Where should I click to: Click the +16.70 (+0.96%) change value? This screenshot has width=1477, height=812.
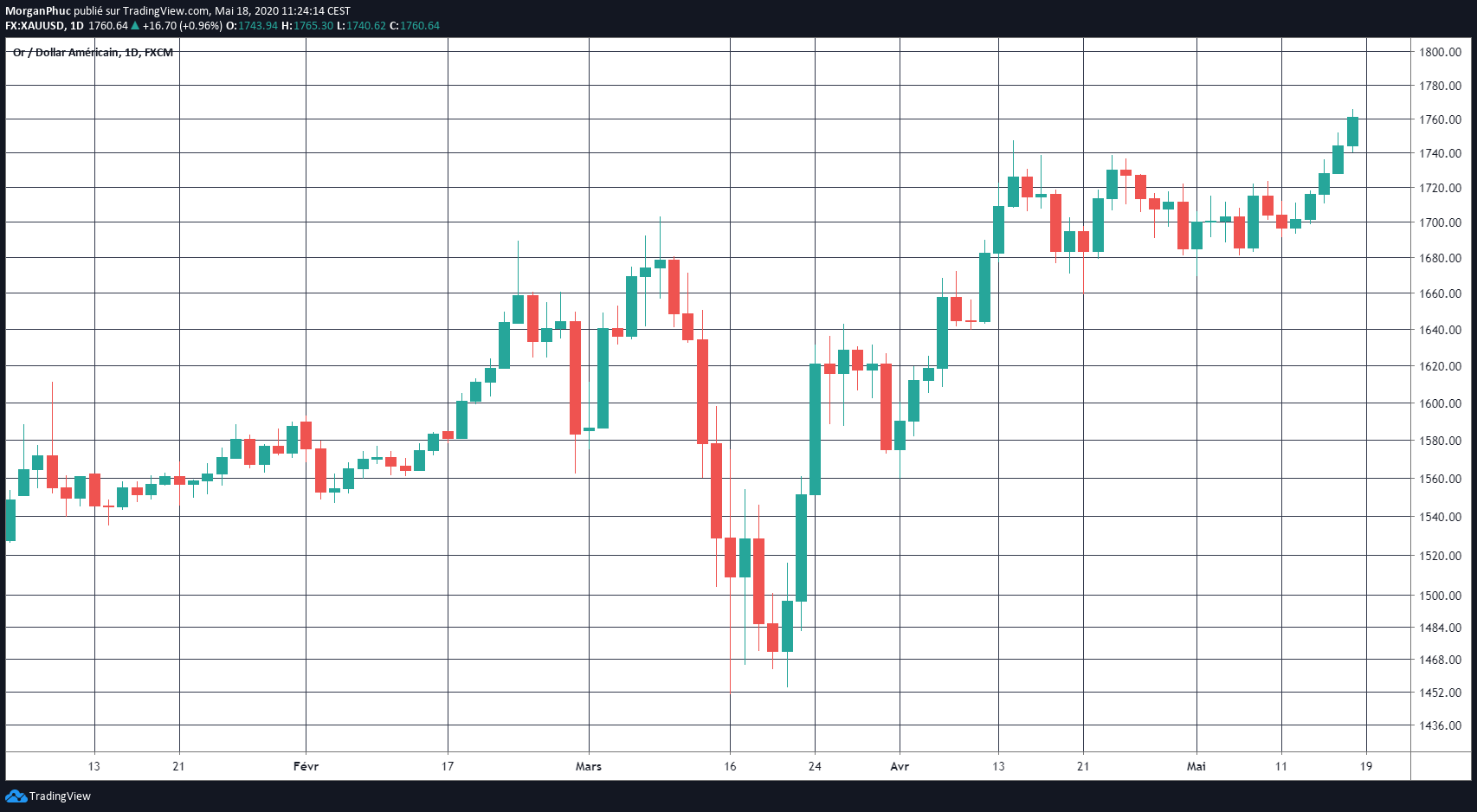tap(182, 26)
